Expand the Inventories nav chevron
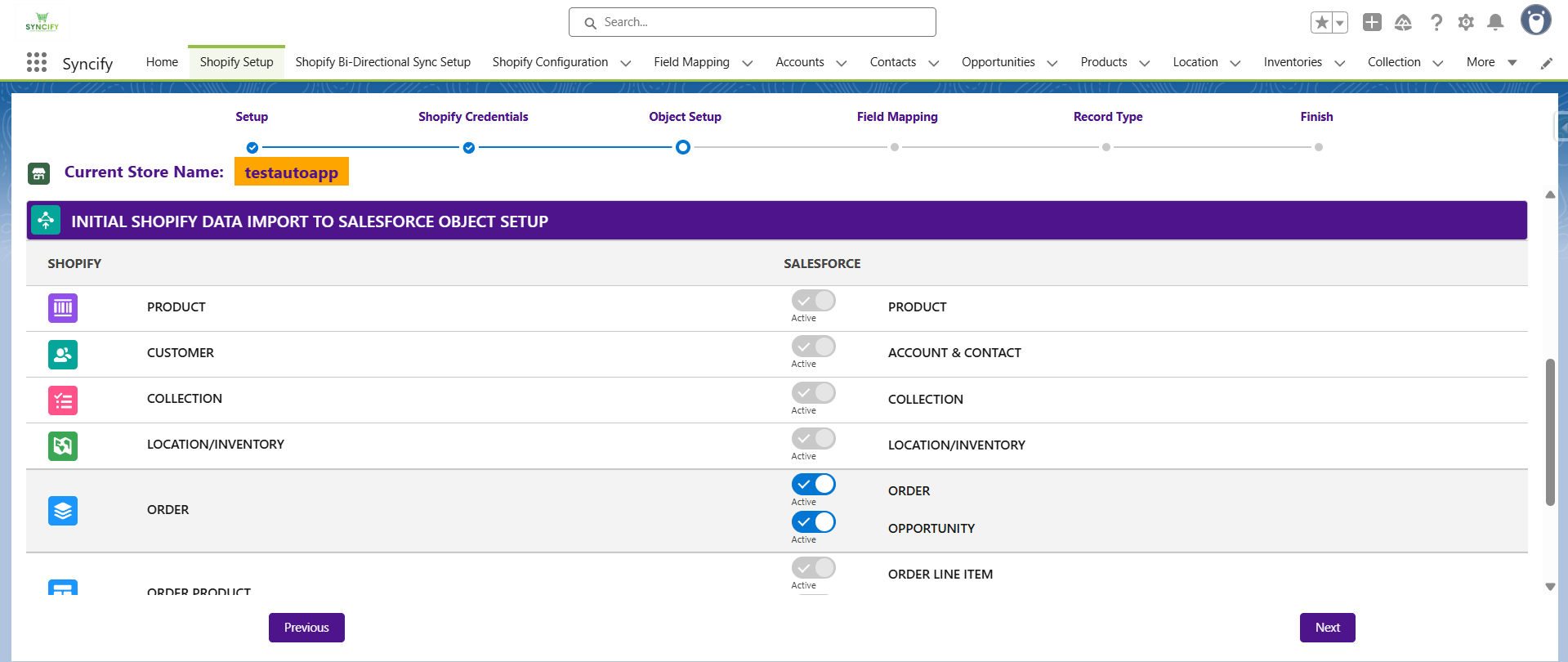Image resolution: width=1568 pixels, height=662 pixels. click(x=1340, y=63)
